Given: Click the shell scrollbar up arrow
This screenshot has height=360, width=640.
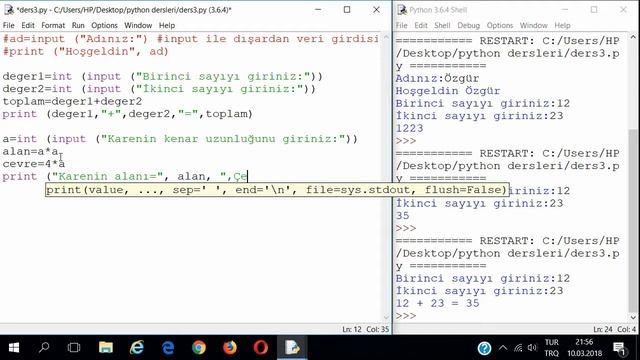Looking at the screenshot, I should pos(633,37).
